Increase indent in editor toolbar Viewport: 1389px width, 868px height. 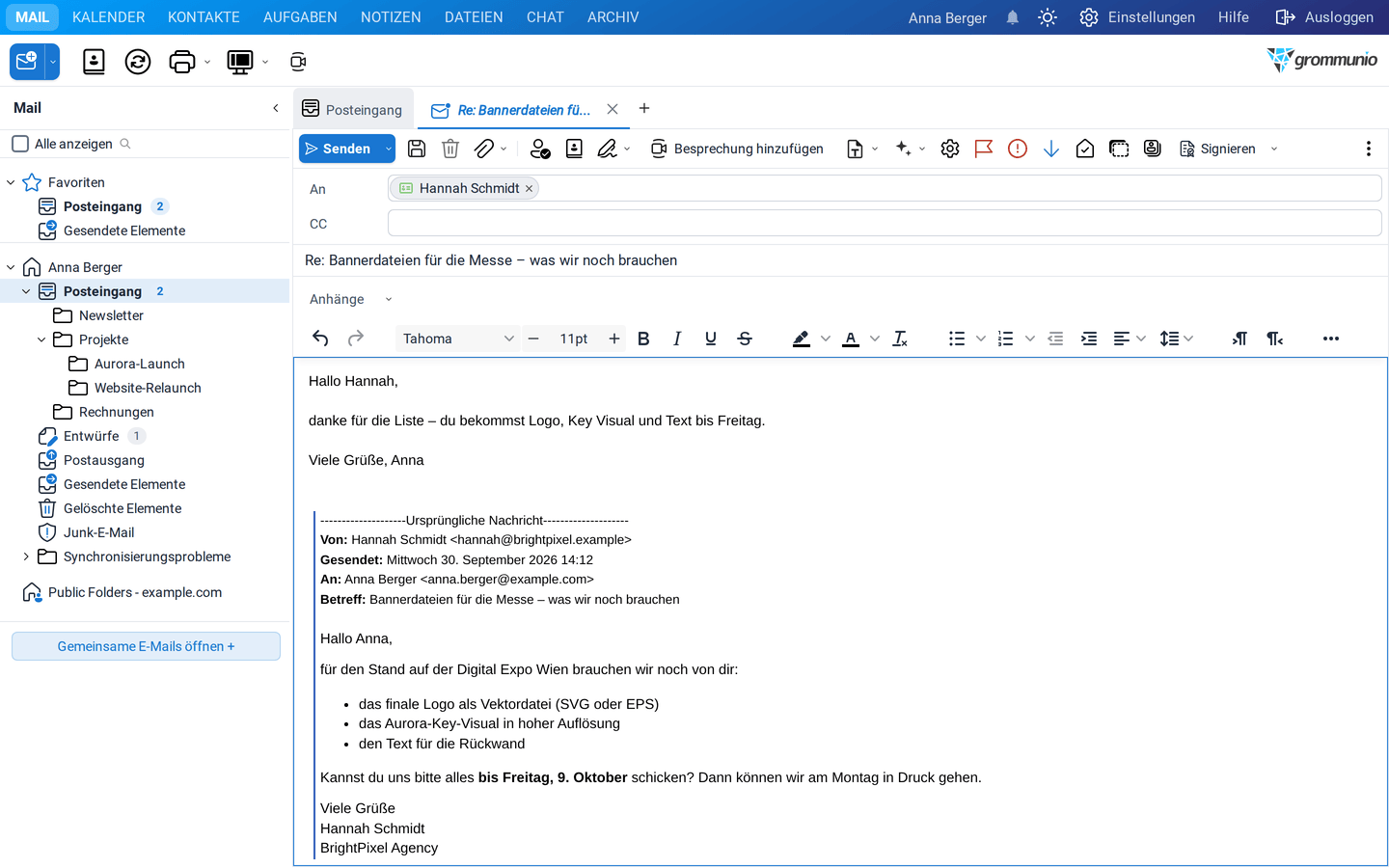coord(1089,339)
